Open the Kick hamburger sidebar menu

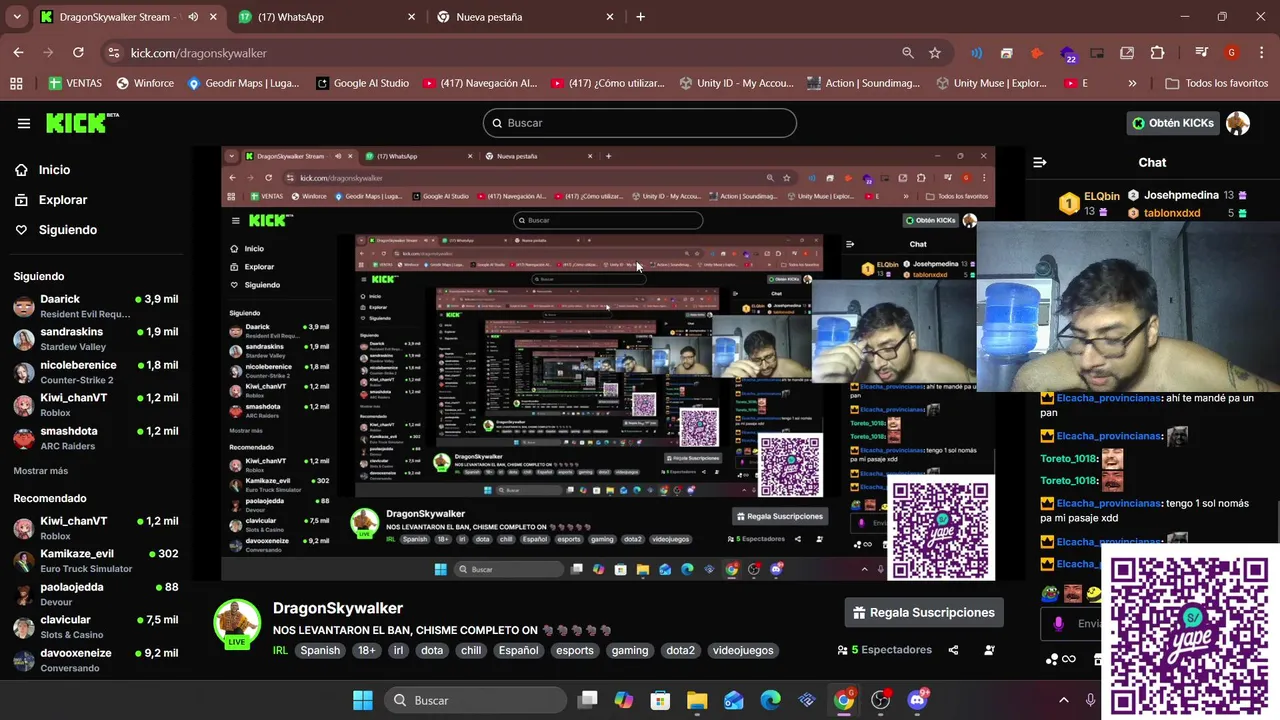click(x=24, y=123)
